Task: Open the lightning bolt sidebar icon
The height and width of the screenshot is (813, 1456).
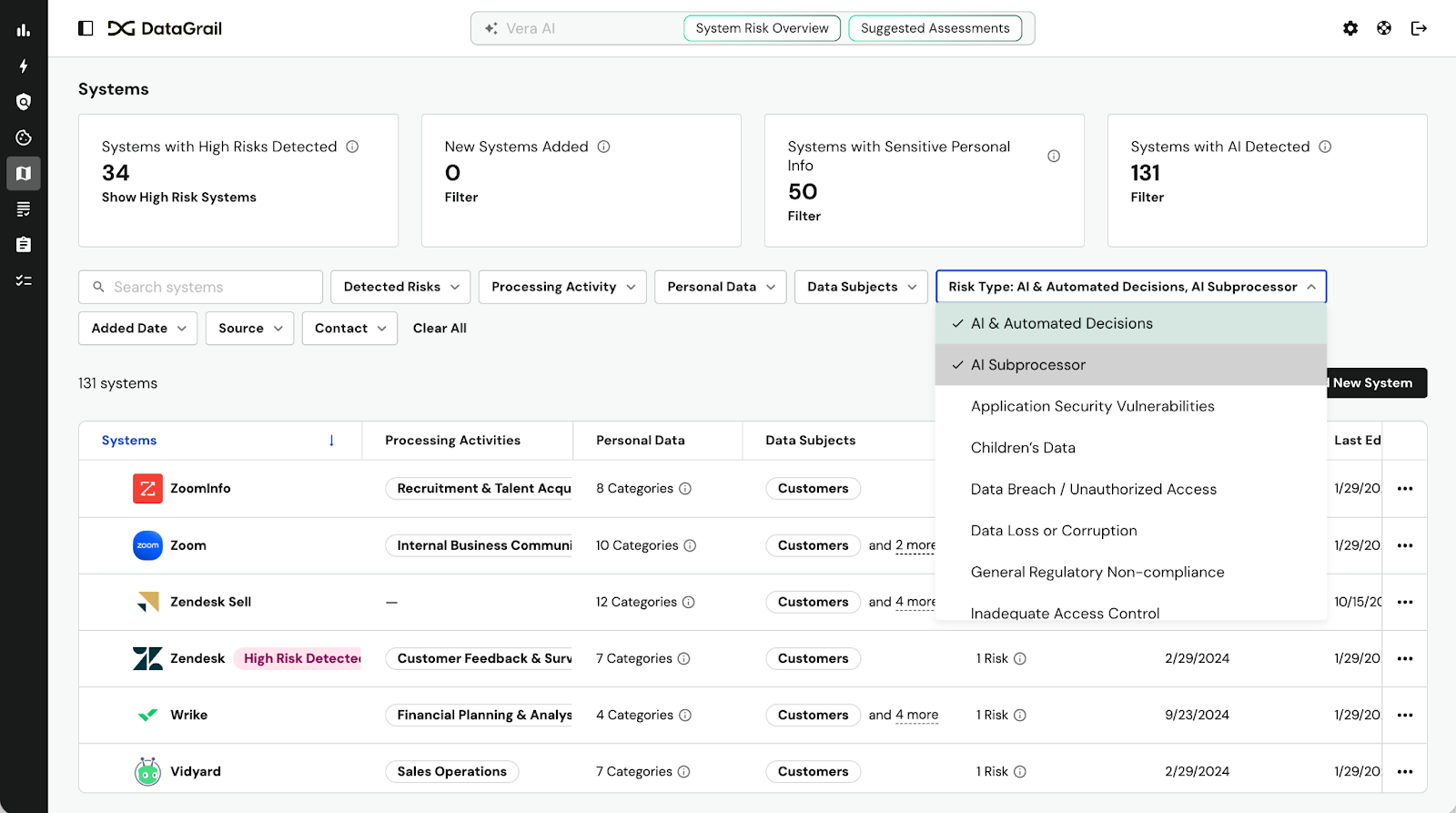Action: (24, 66)
